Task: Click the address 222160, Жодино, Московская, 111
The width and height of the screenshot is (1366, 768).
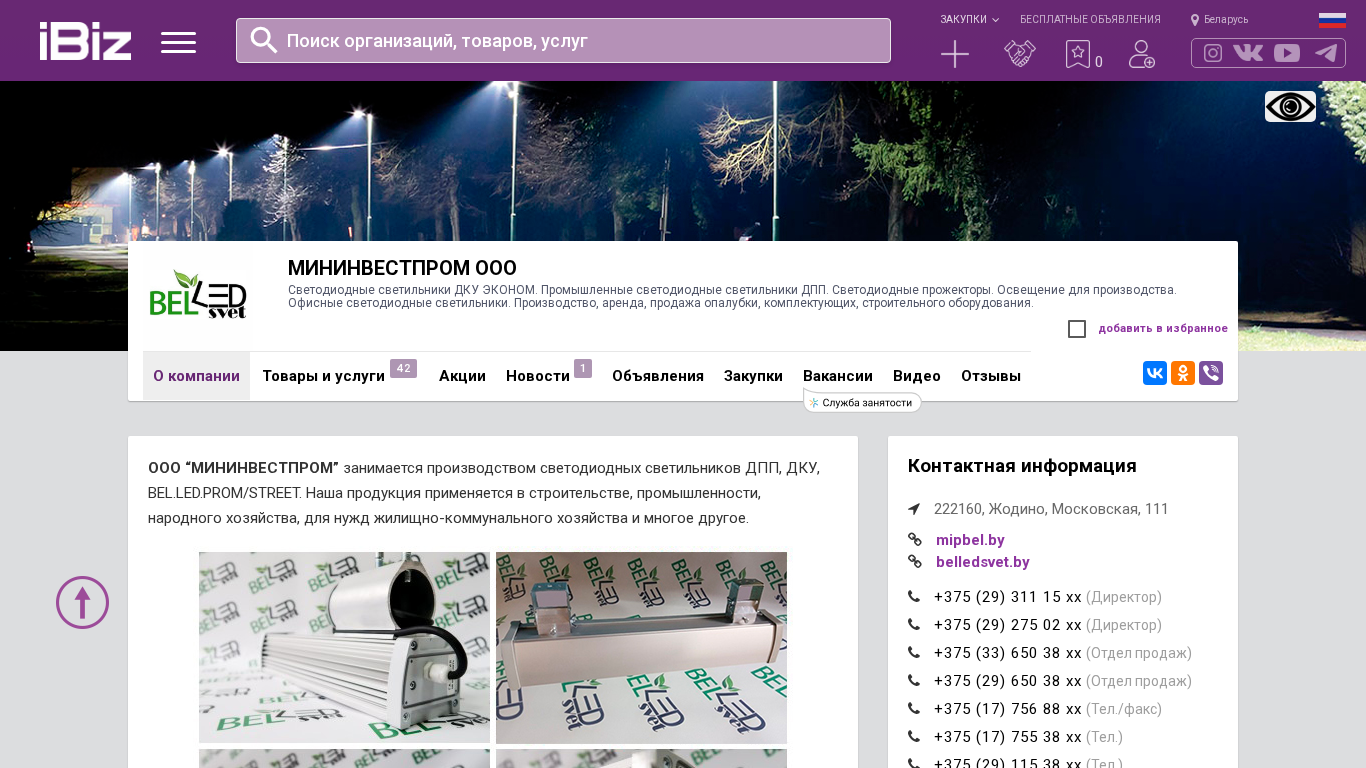Action: [1051, 509]
